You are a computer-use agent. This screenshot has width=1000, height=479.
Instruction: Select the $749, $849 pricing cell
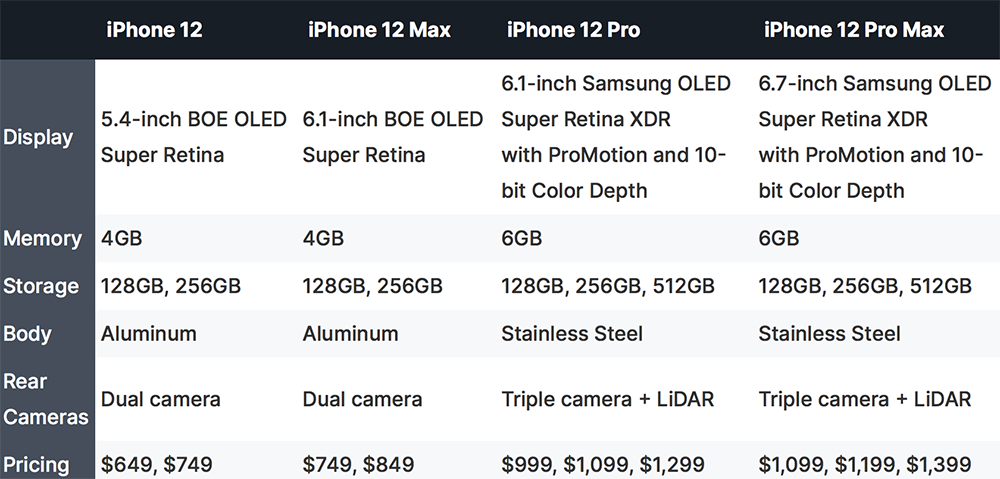point(358,464)
